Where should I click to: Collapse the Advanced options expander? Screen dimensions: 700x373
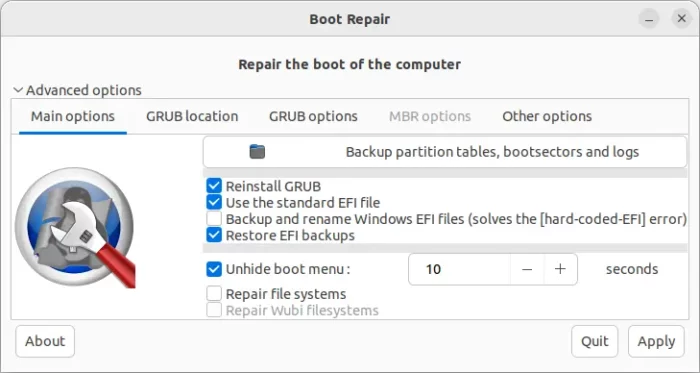pyautogui.click(x=77, y=90)
